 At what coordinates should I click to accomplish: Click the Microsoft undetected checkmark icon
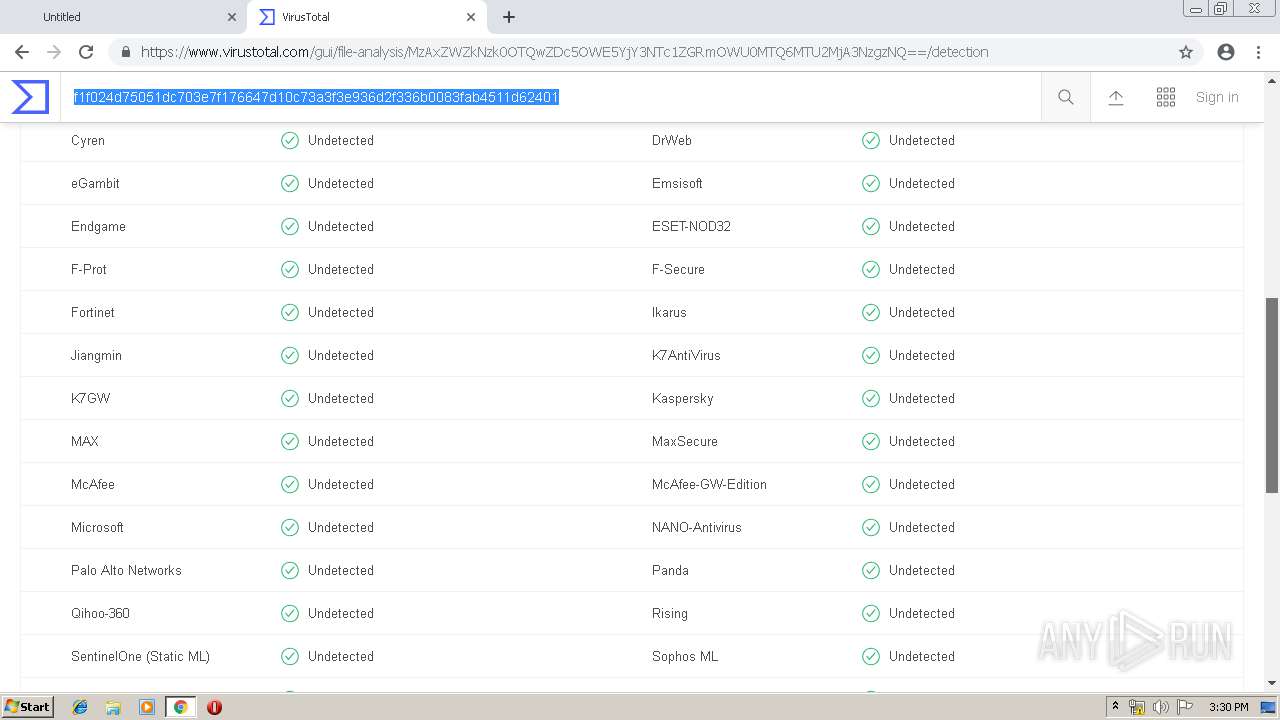290,527
